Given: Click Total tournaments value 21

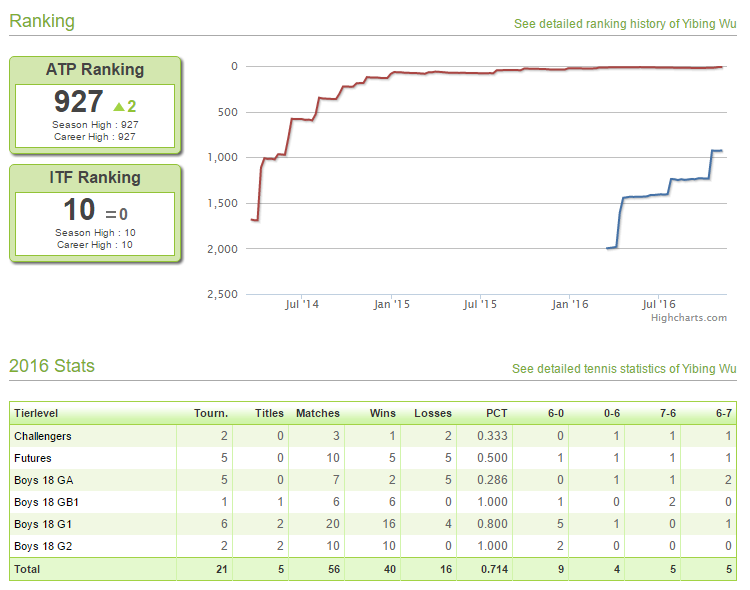Looking at the screenshot, I should pos(221,569).
